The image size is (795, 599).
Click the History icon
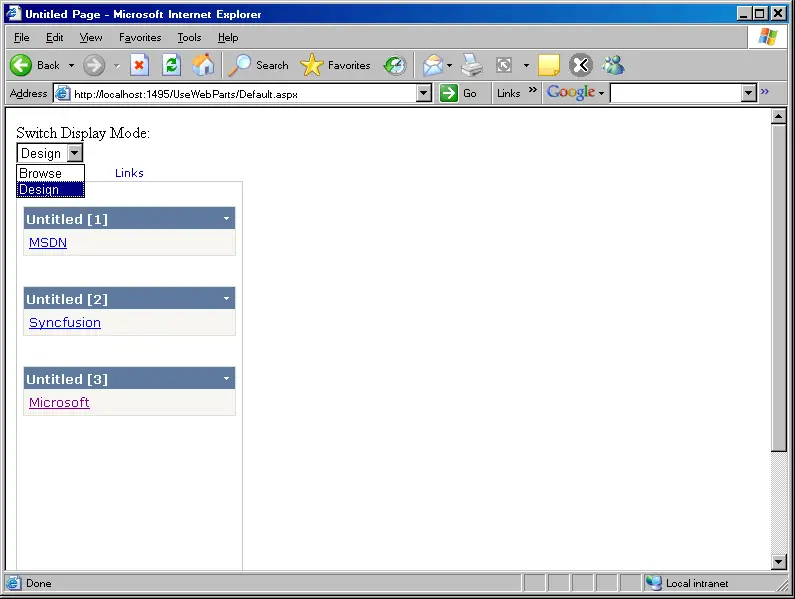pyautogui.click(x=395, y=65)
